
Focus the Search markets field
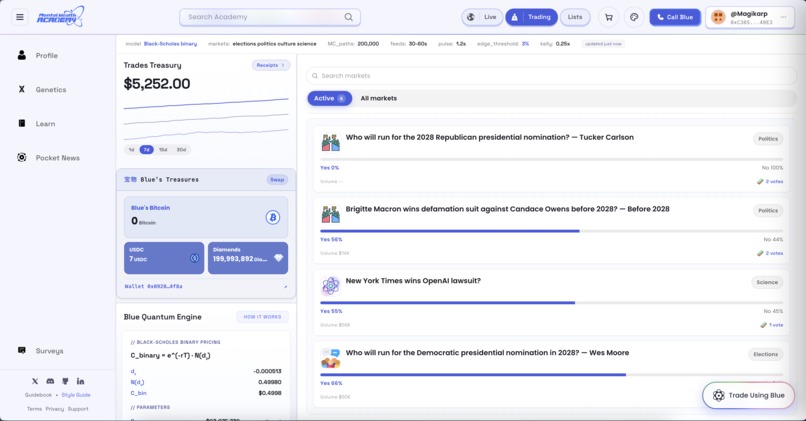click(552, 76)
